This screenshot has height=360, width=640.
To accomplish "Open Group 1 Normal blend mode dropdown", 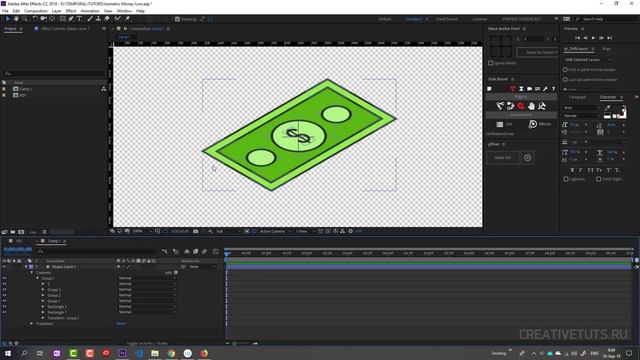I will point(147,278).
